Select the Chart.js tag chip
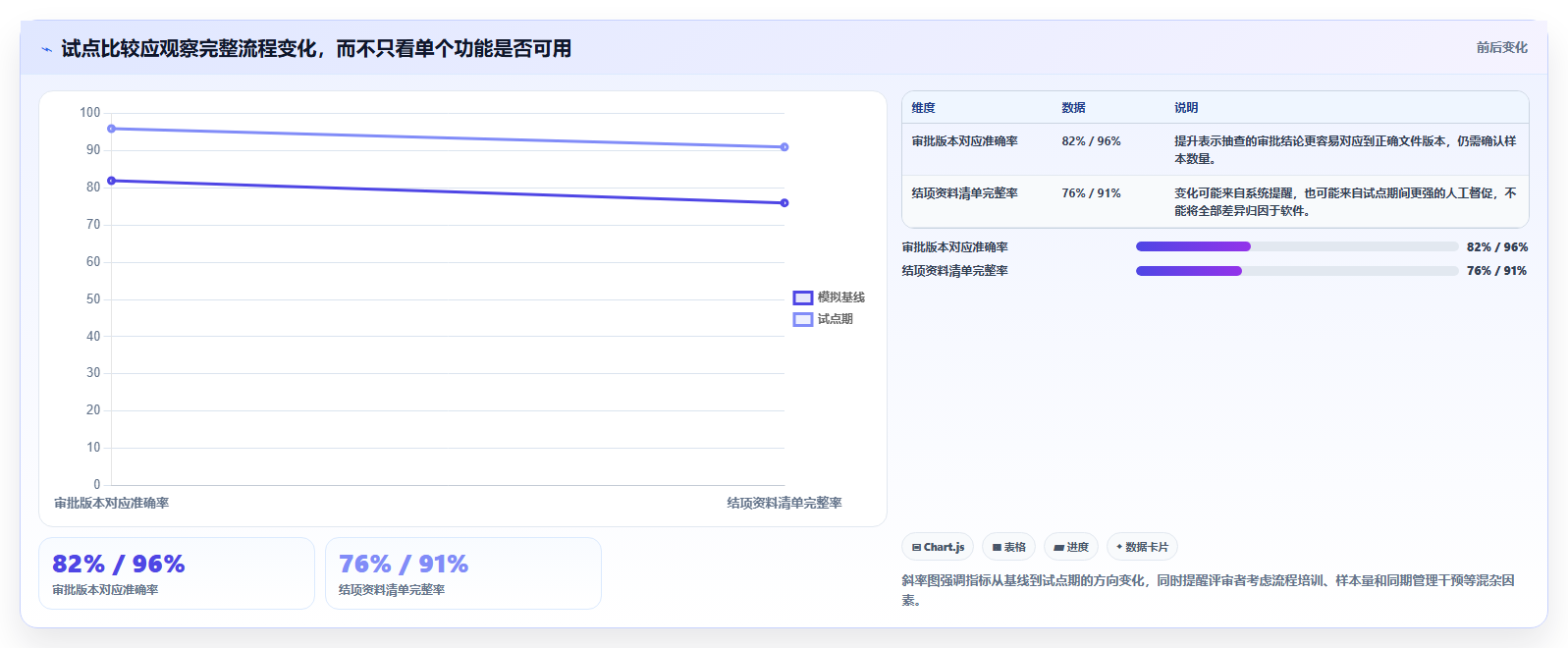This screenshot has width=1568, height=648. point(938,547)
